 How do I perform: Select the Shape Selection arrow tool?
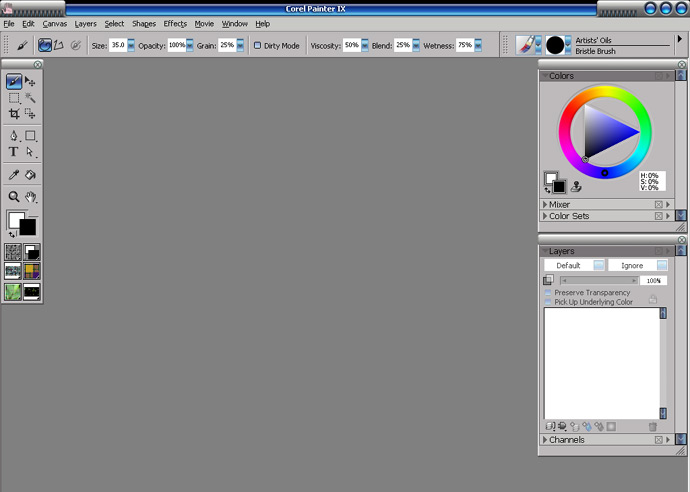point(30,152)
